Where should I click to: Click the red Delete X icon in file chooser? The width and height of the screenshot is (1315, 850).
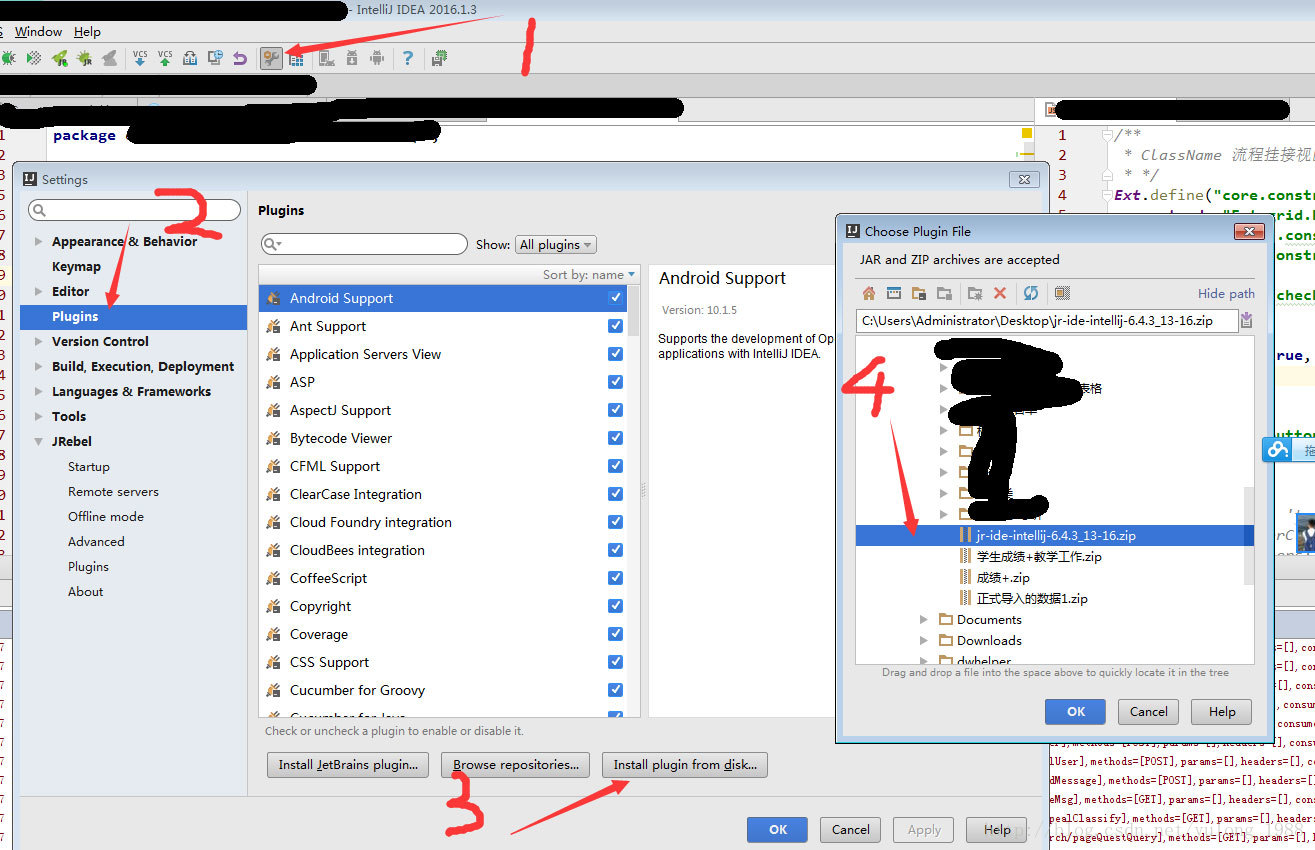point(1000,293)
